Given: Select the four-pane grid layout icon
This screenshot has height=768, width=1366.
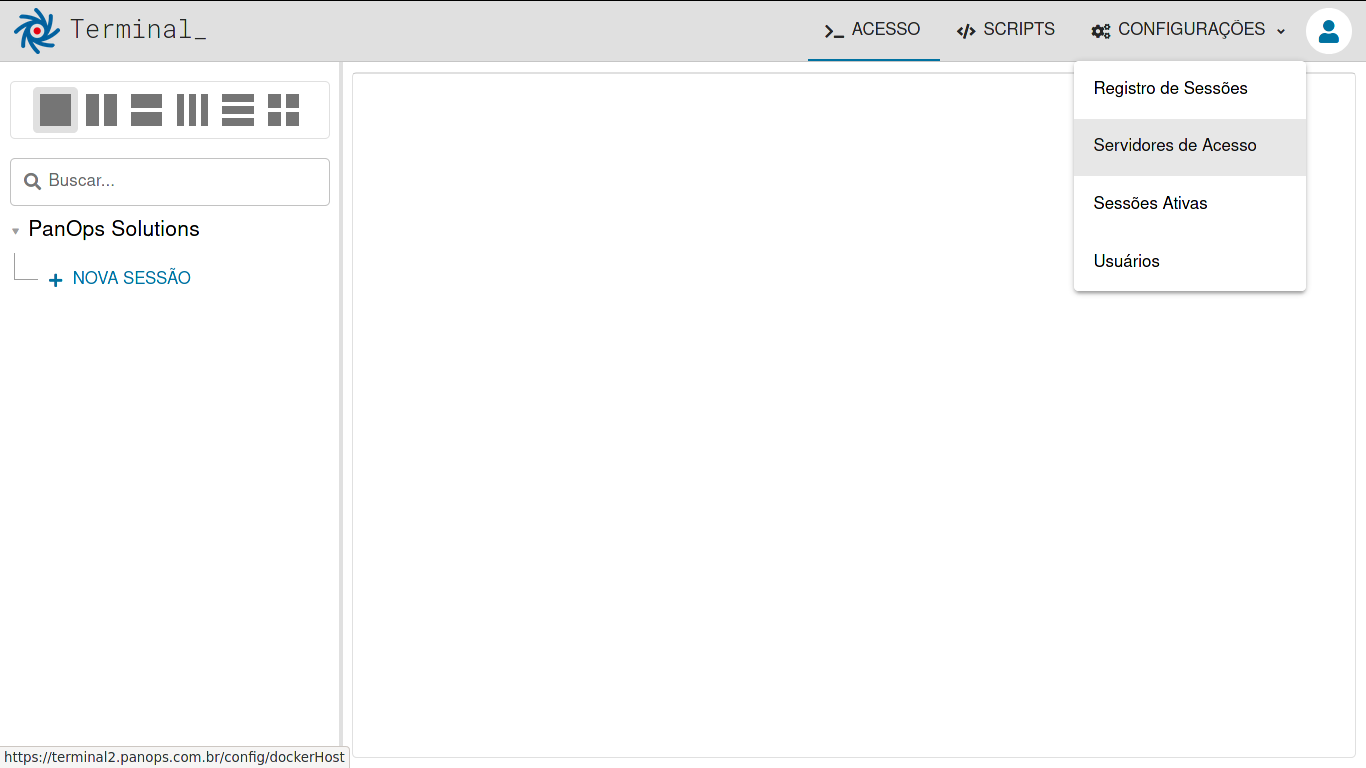Looking at the screenshot, I should click(x=284, y=110).
